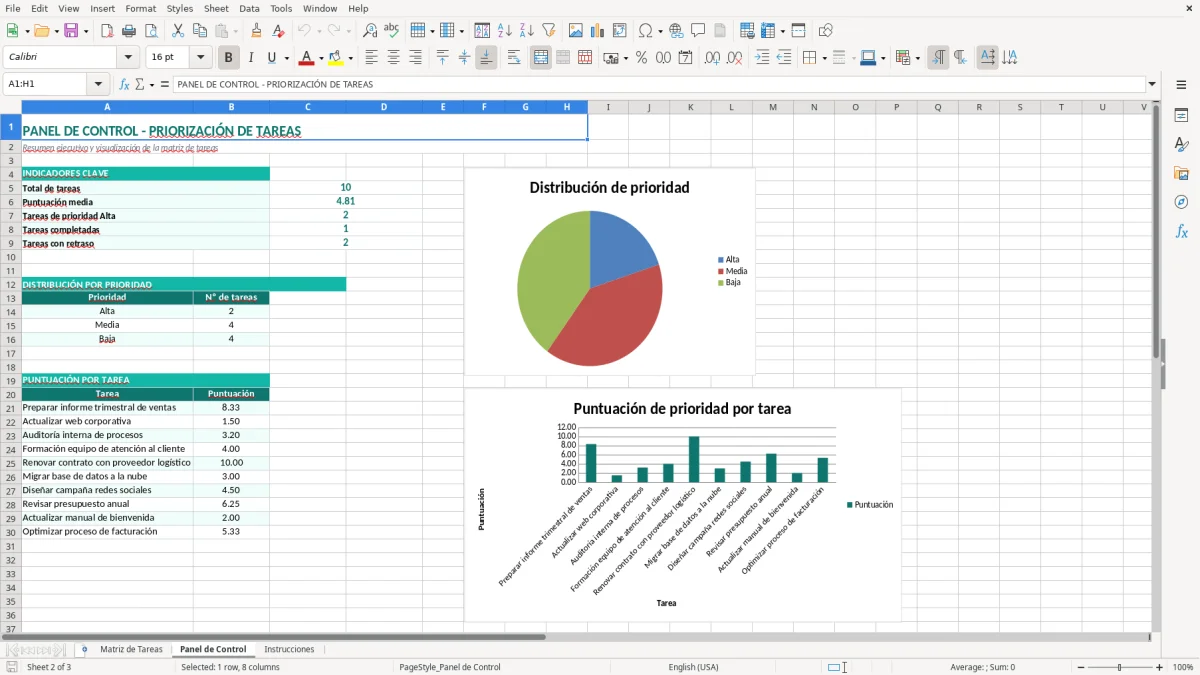
Task: Open the Underline style dropdown arrow
Action: point(286,58)
